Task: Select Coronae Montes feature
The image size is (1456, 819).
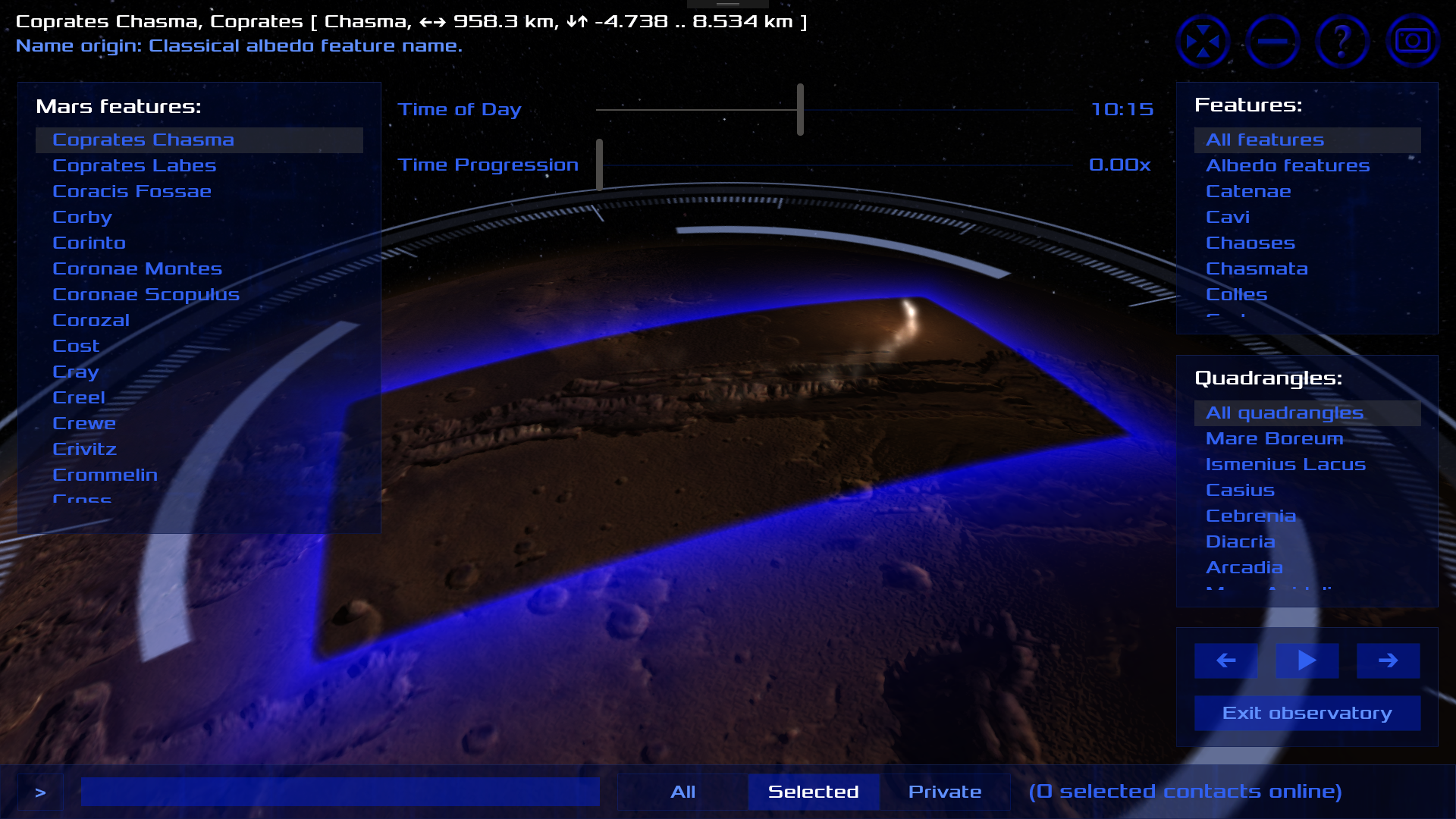Action: (199, 269)
